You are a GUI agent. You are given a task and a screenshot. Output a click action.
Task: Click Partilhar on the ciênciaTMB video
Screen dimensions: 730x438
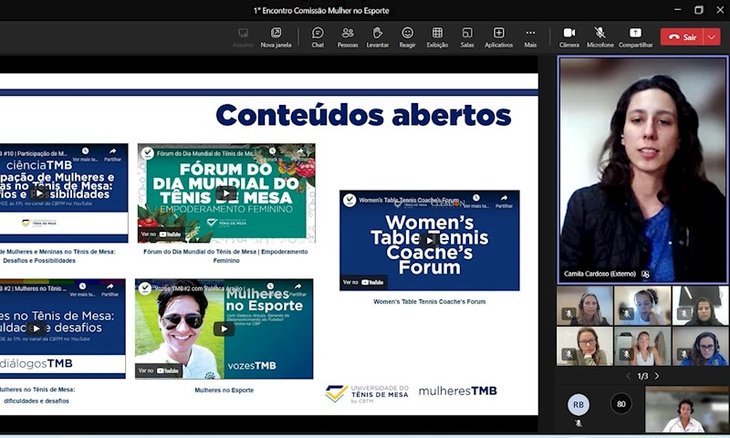pyautogui.click(x=113, y=155)
